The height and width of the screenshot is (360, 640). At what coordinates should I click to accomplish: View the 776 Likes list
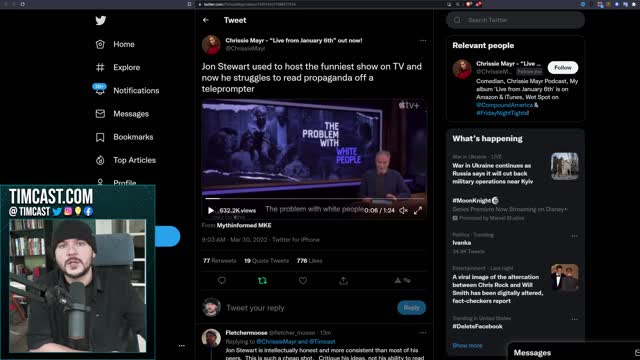[309, 261]
